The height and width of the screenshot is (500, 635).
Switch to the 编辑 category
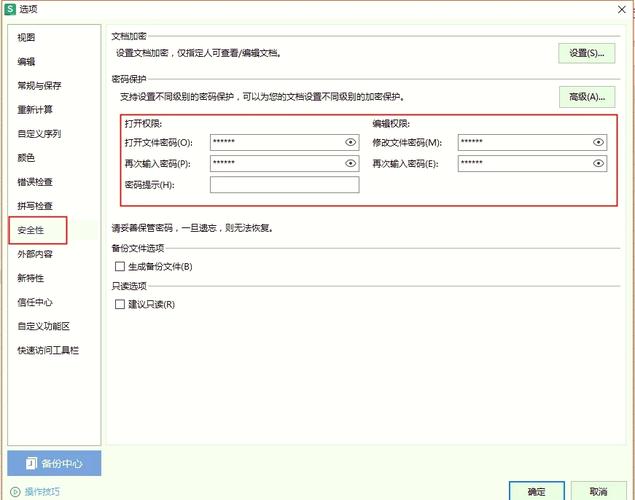tap(26, 62)
